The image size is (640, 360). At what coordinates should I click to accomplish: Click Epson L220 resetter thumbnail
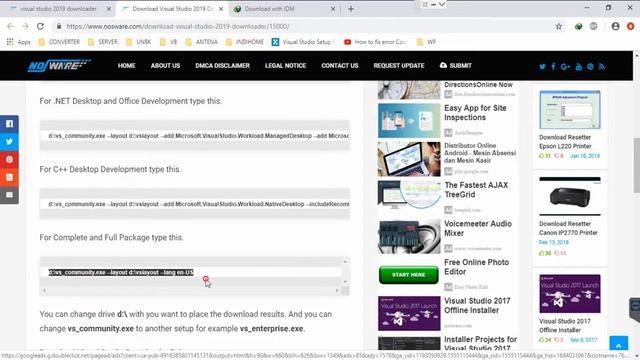(x=570, y=110)
